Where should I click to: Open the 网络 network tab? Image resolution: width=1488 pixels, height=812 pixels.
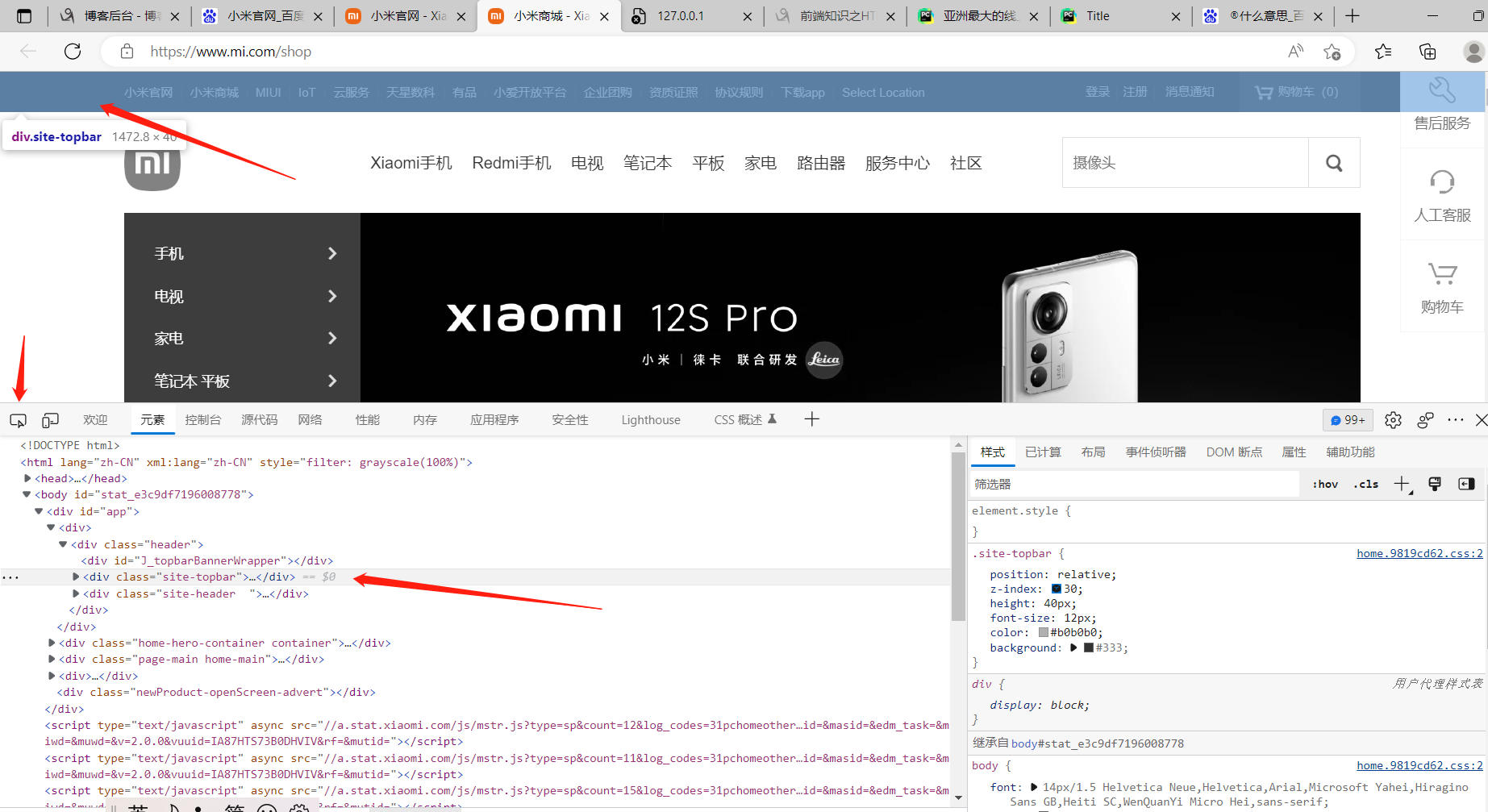pos(310,420)
